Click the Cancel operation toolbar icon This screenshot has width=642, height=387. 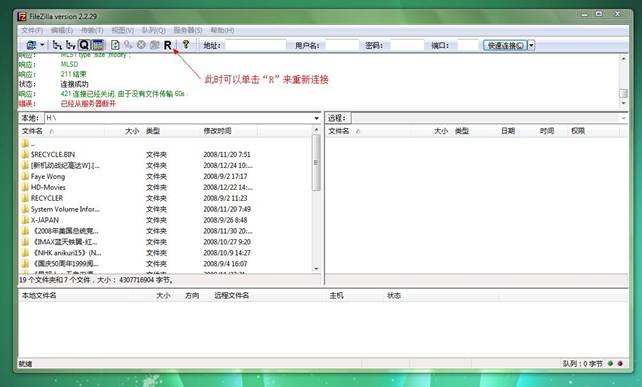pyautogui.click(x=141, y=45)
